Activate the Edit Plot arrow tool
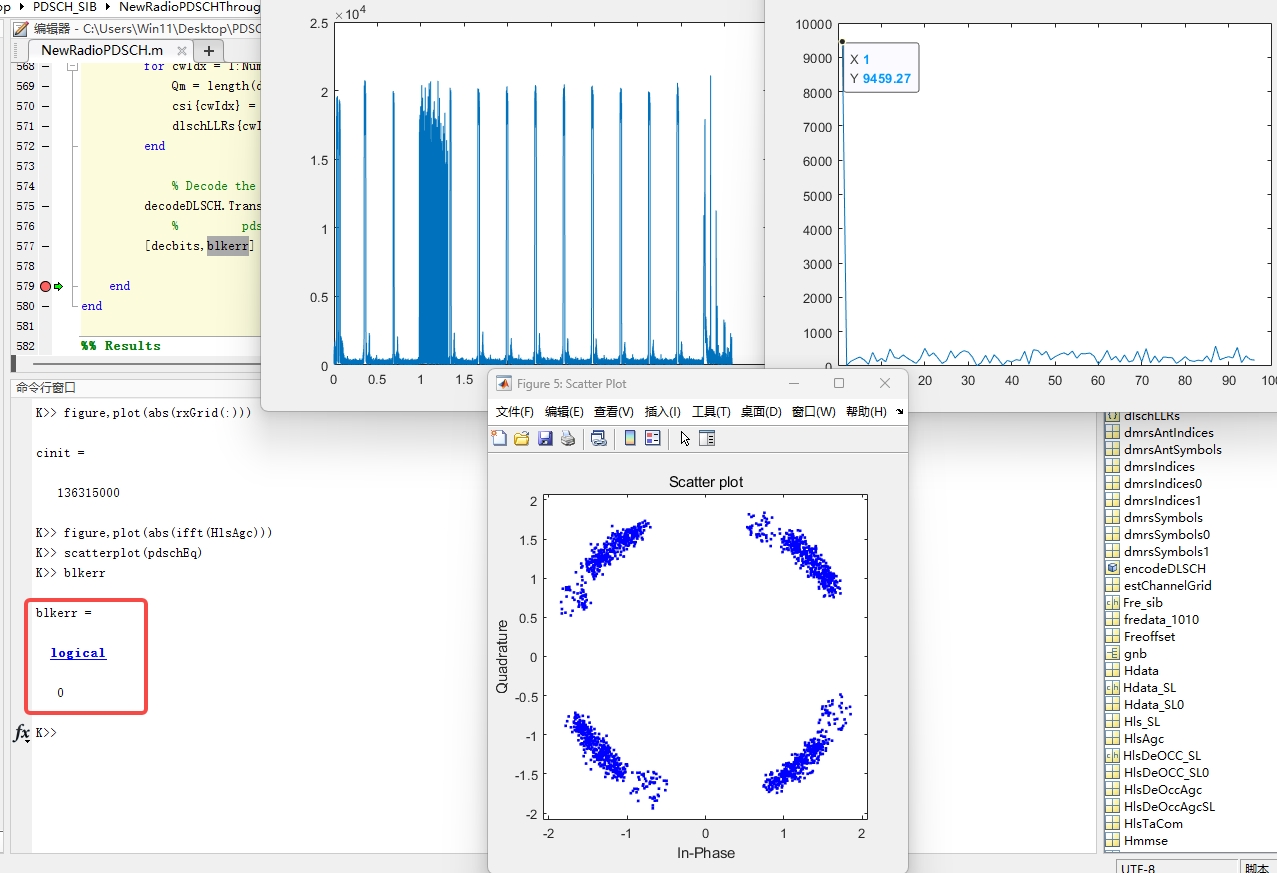Screen dimensions: 1277x873 click(x=685, y=438)
